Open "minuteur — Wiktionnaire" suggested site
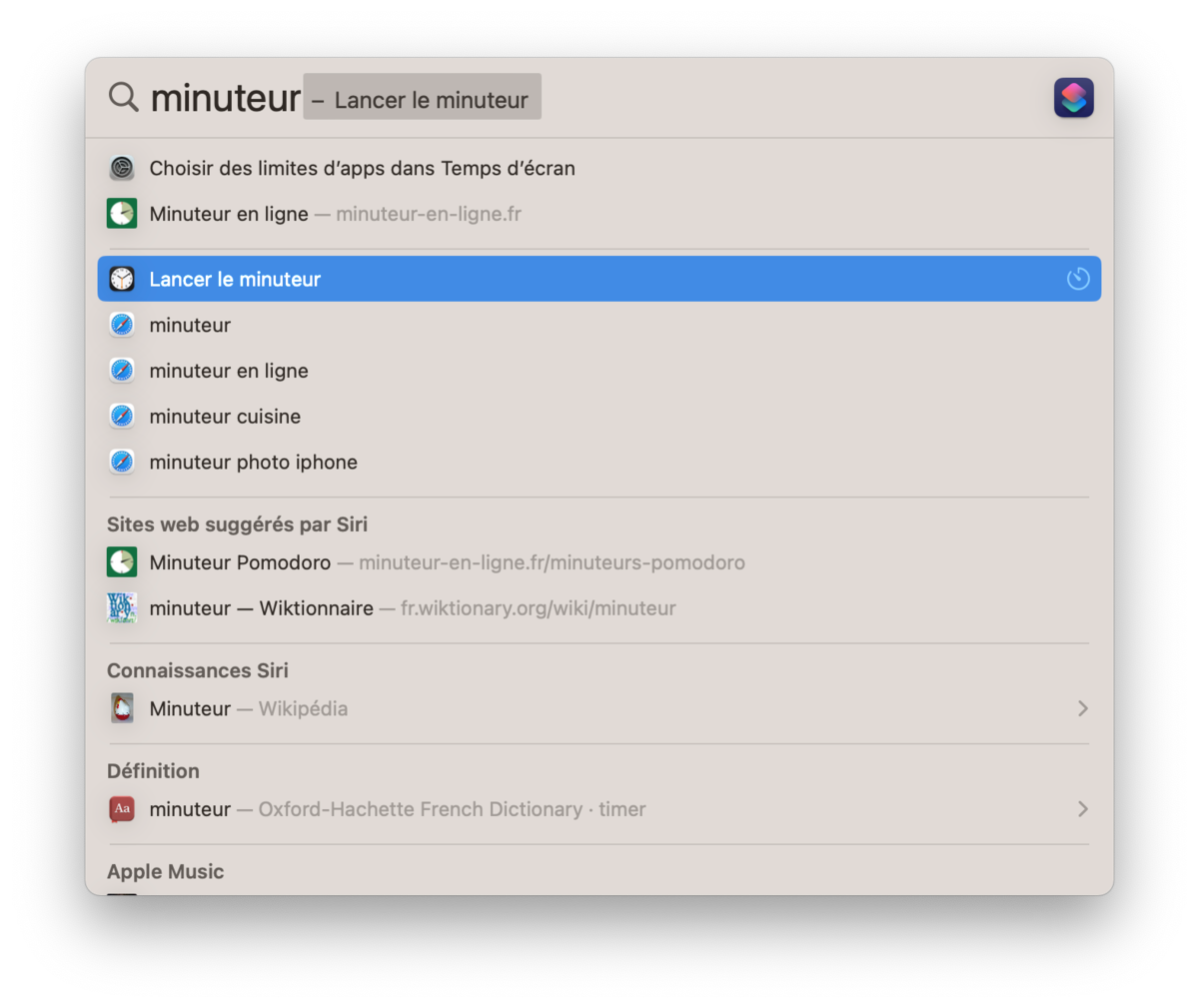1199x1008 pixels. point(599,608)
